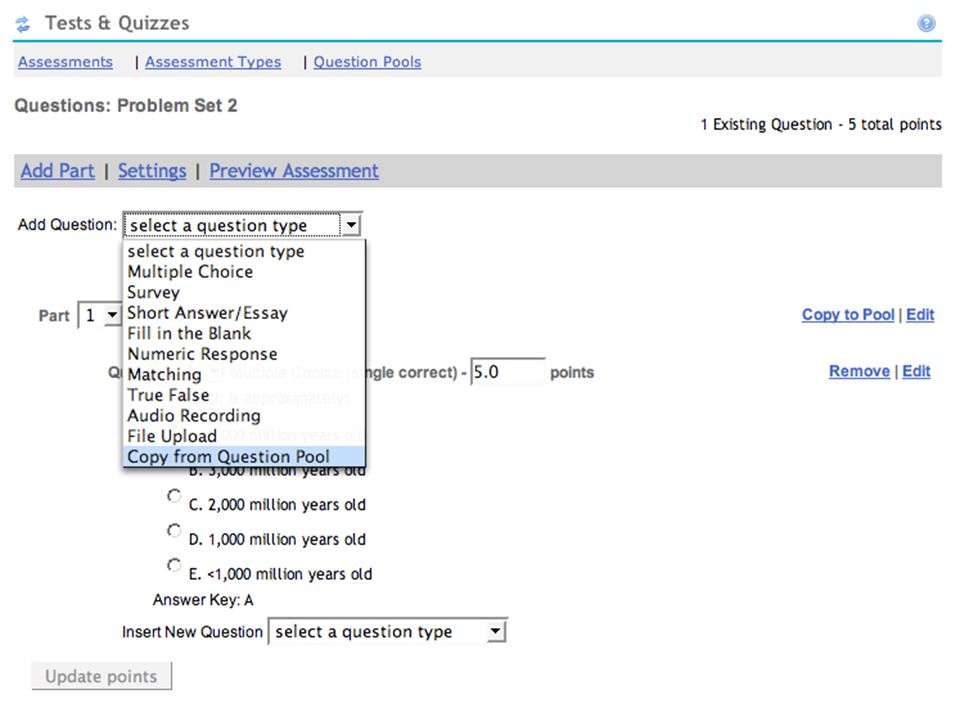This screenshot has height=720, width=960.
Task: Click the 'Questions: Problem Set 2' heading
Action: 126,105
